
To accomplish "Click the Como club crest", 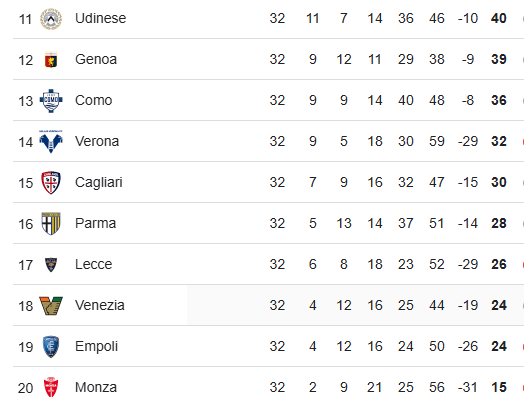I will pyautogui.click(x=51, y=101).
